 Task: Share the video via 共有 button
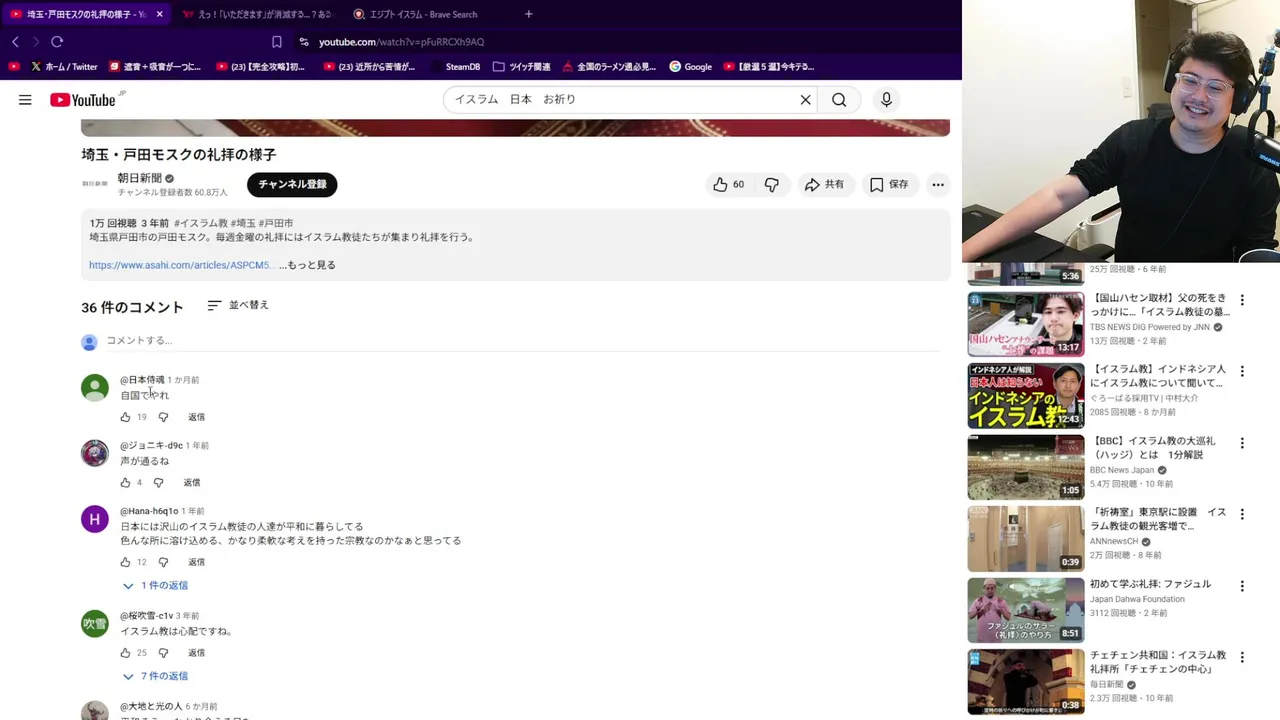[x=825, y=185]
